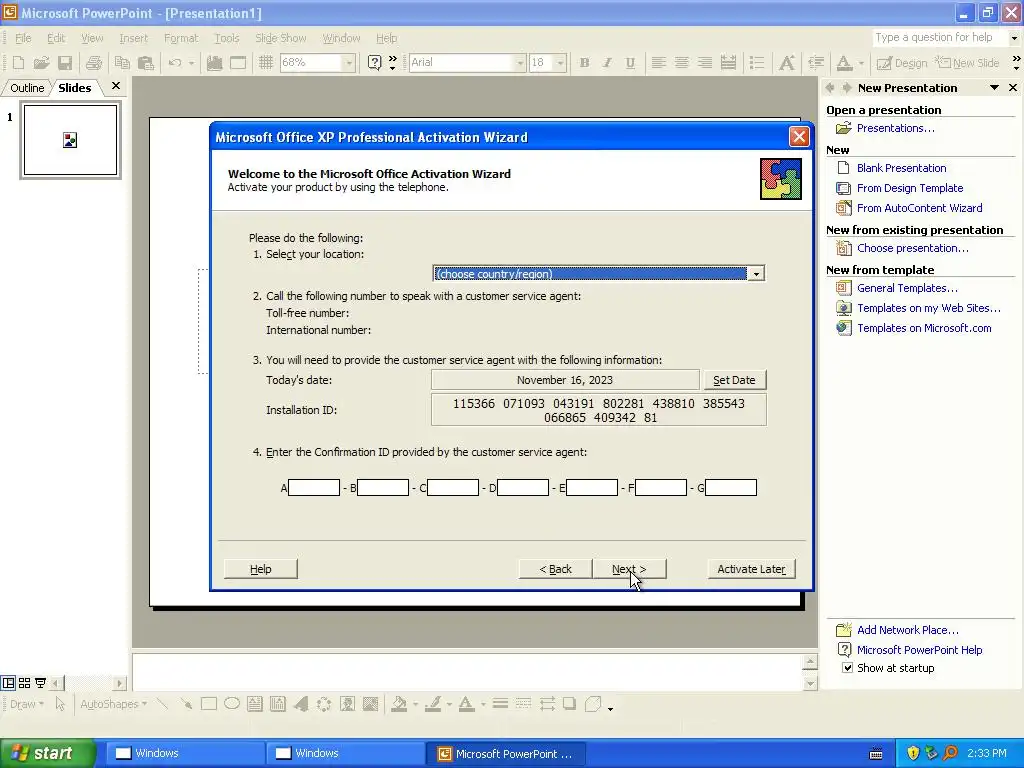The width and height of the screenshot is (1024, 768).
Task: Click Type a question for help box
Action: pyautogui.click(x=939, y=37)
